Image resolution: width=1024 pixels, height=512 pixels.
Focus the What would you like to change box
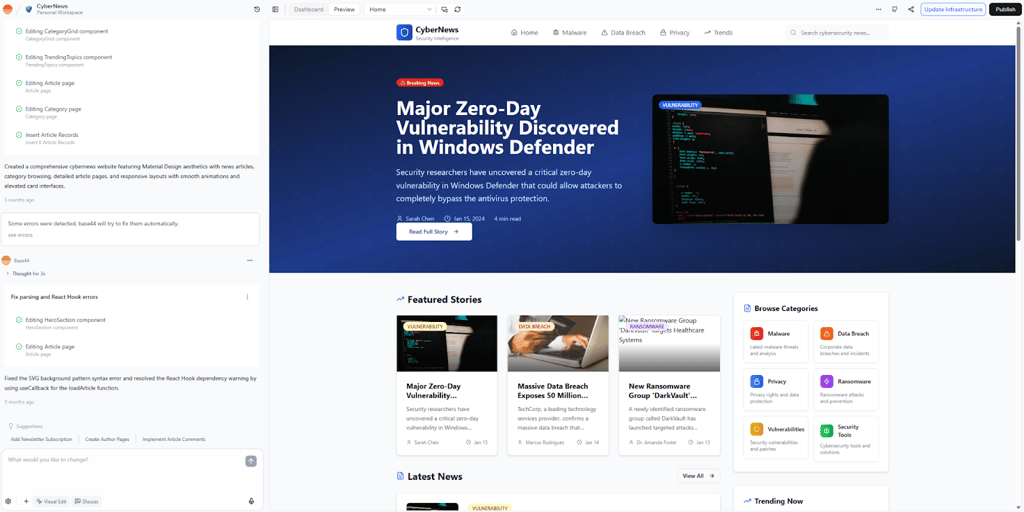click(124, 460)
